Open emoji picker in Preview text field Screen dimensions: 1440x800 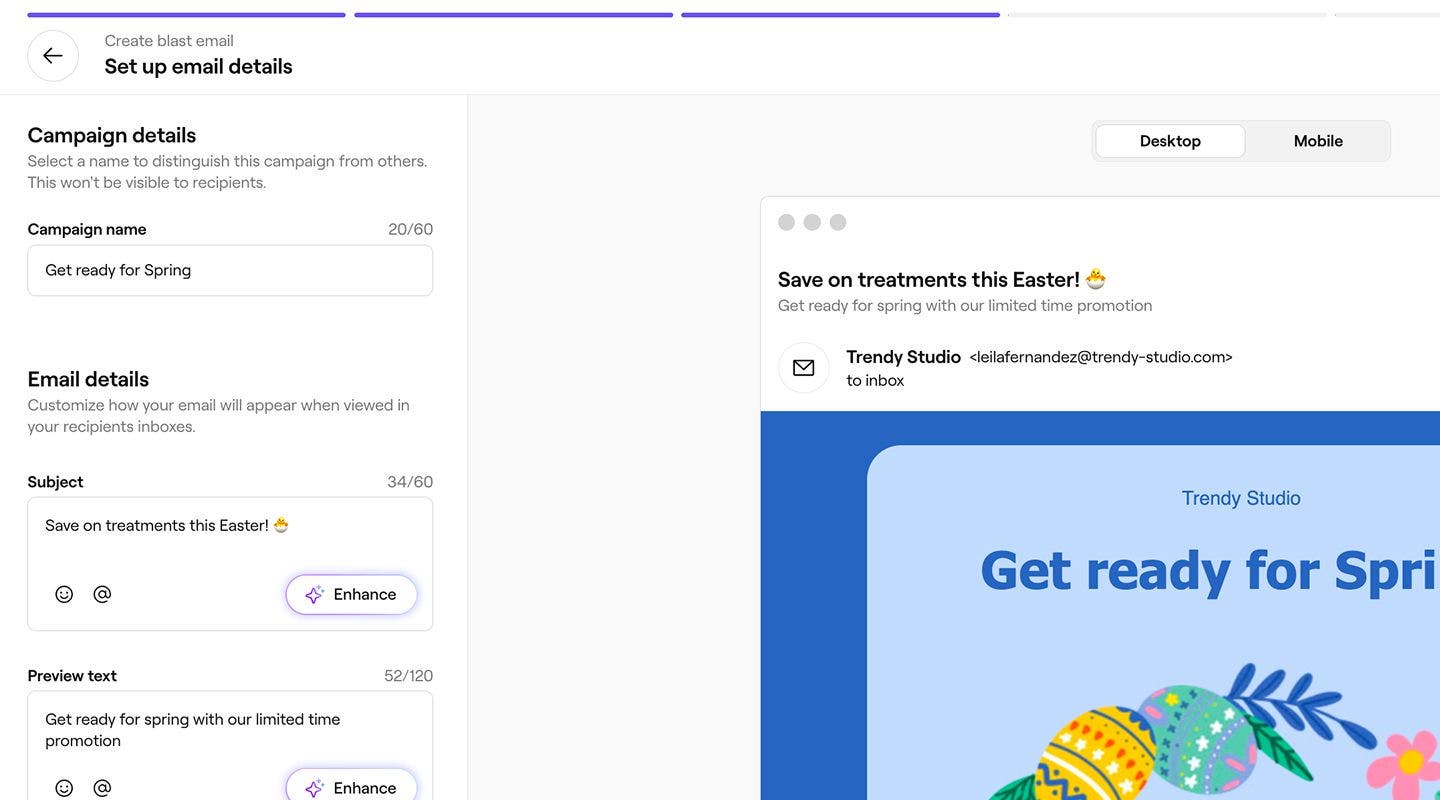[64, 788]
